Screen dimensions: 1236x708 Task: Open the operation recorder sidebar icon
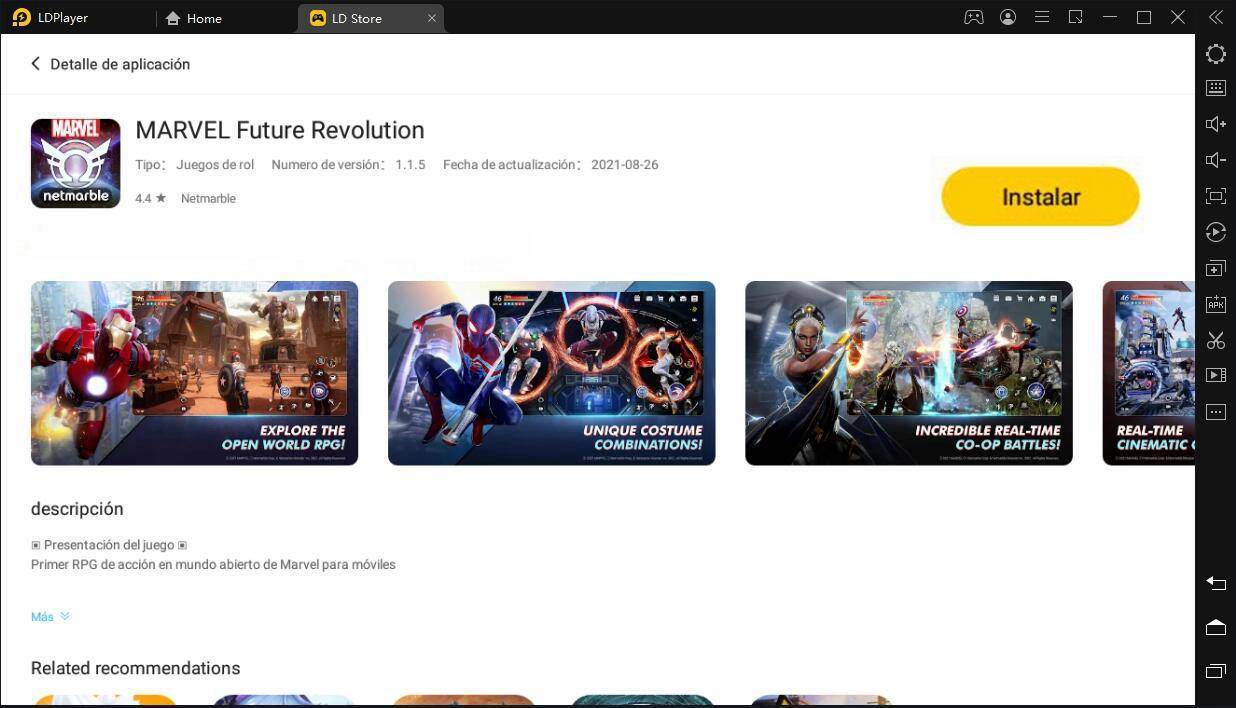tap(1216, 232)
